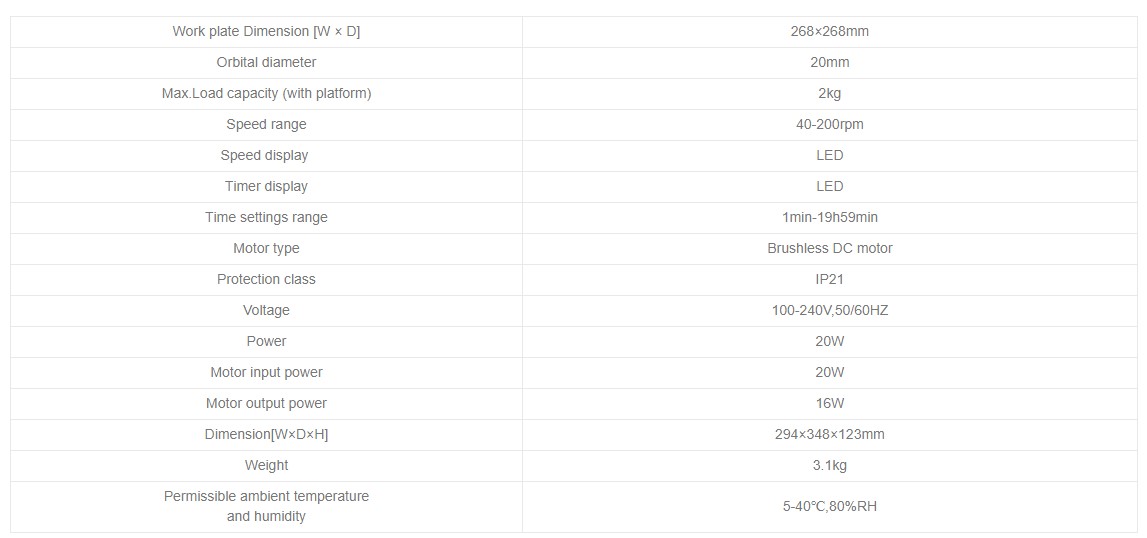Click the 'Time settings range' label
The image size is (1147, 538).
(x=266, y=217)
